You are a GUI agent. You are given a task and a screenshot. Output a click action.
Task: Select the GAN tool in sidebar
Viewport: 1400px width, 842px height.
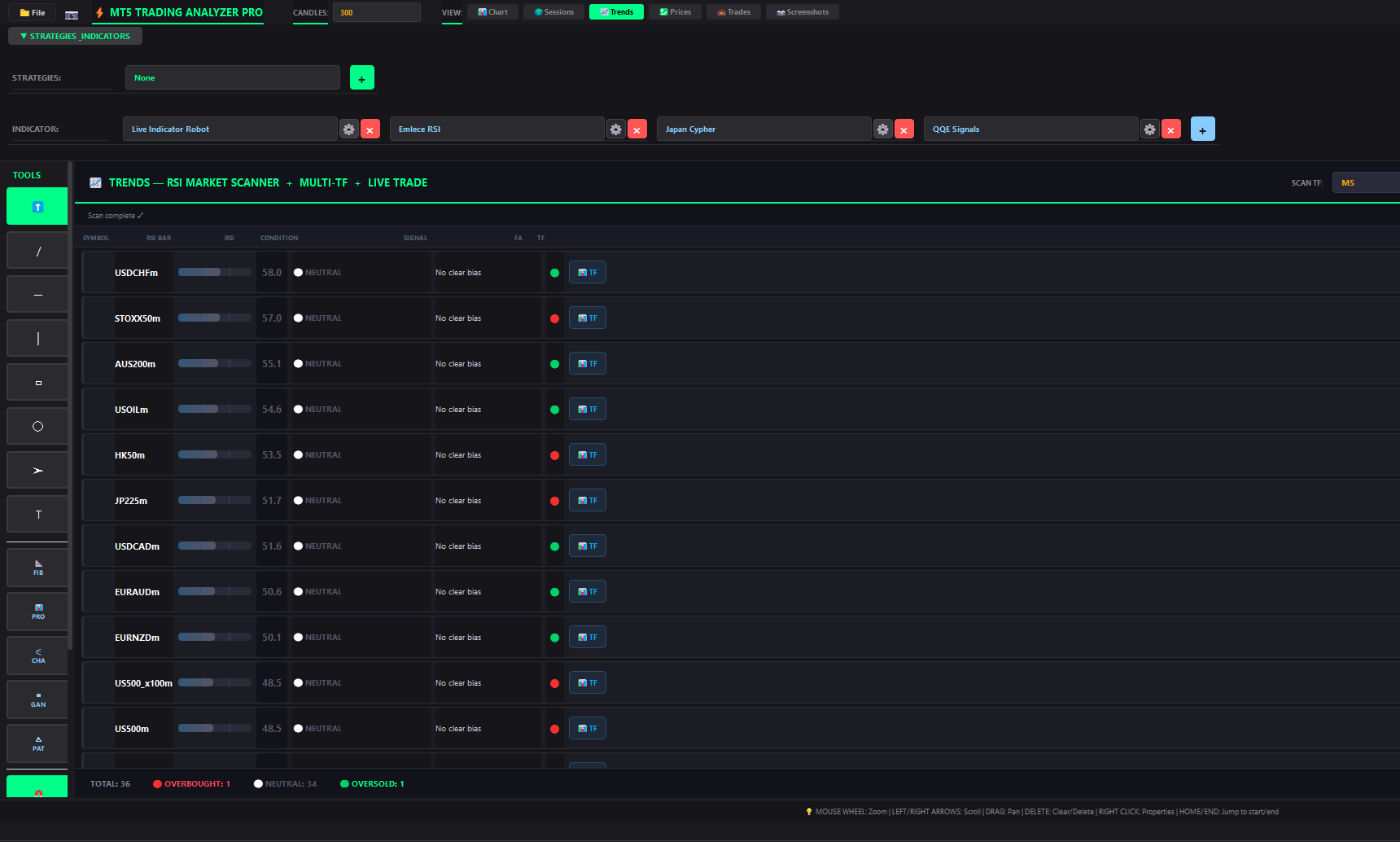coord(37,699)
